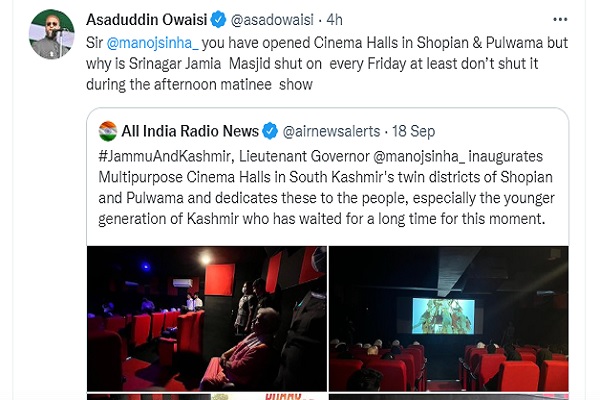Open the partially visible bottom-left photo

pyautogui.click(x=207, y=397)
